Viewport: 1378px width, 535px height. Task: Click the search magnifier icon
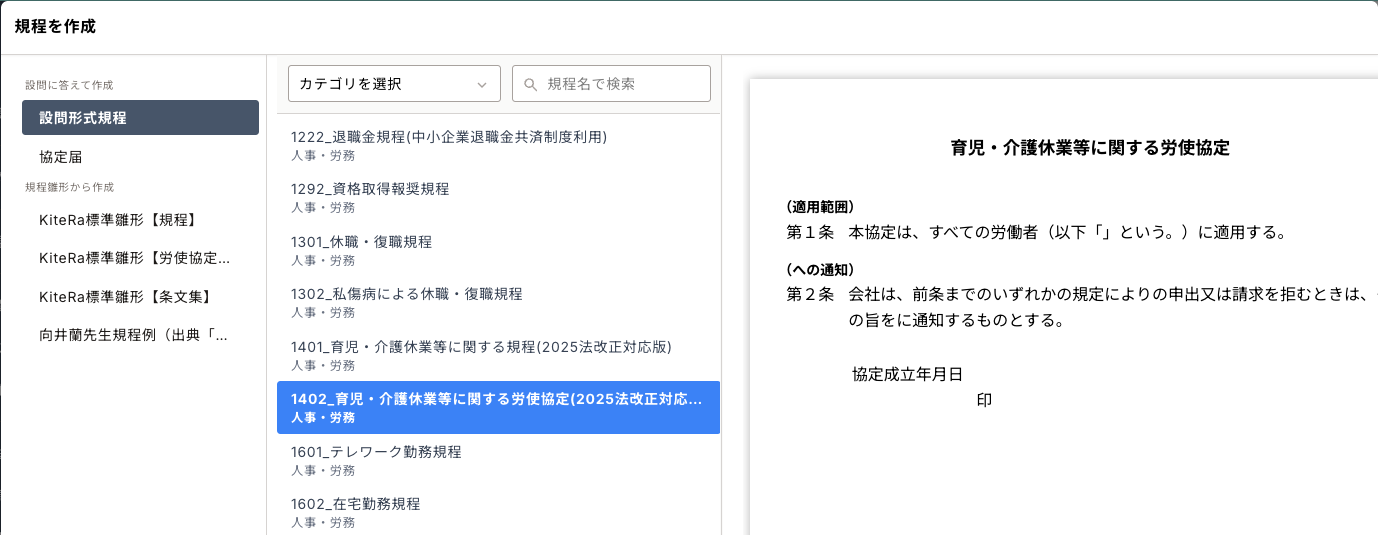tap(531, 84)
